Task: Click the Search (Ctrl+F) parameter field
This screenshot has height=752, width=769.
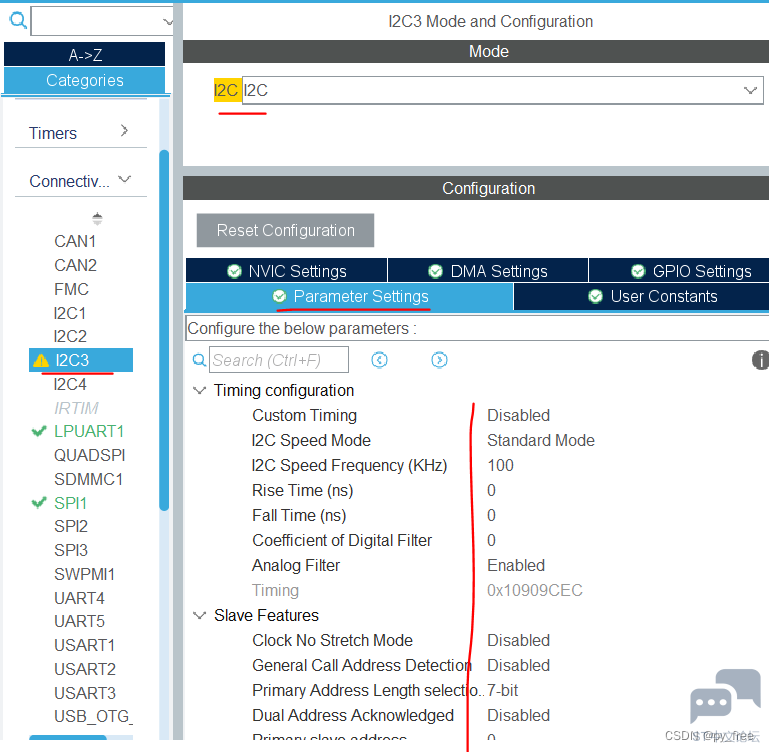Action: coord(279,360)
